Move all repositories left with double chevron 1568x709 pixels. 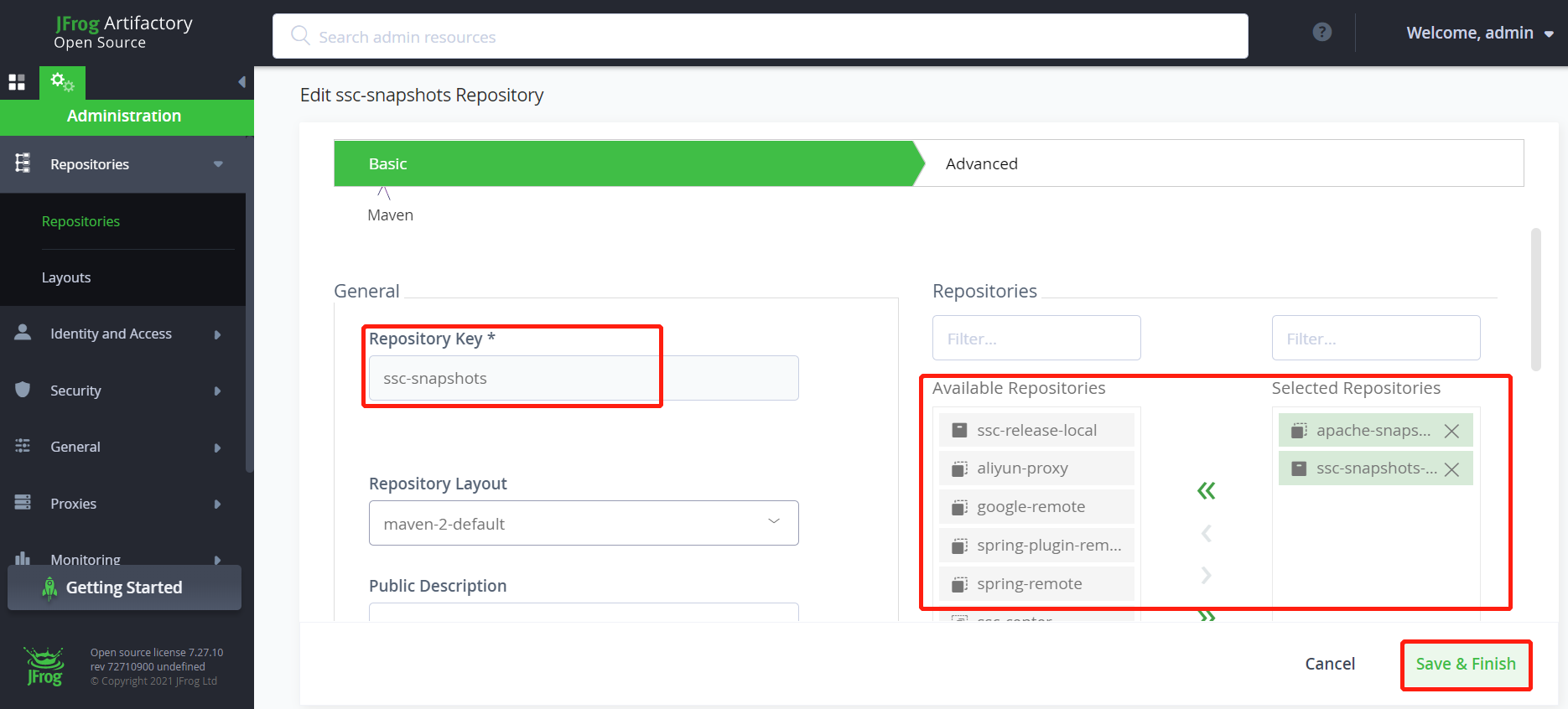point(1206,490)
